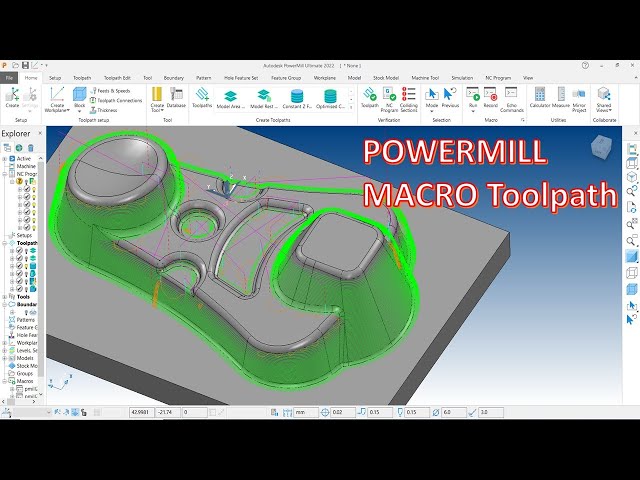
Task: Click the view cube in viewport
Action: [x=601, y=147]
